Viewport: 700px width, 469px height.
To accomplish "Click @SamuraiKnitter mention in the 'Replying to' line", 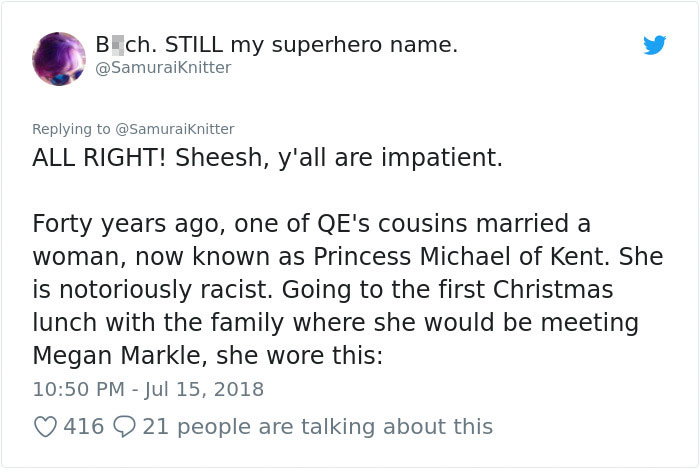I will pos(175,129).
